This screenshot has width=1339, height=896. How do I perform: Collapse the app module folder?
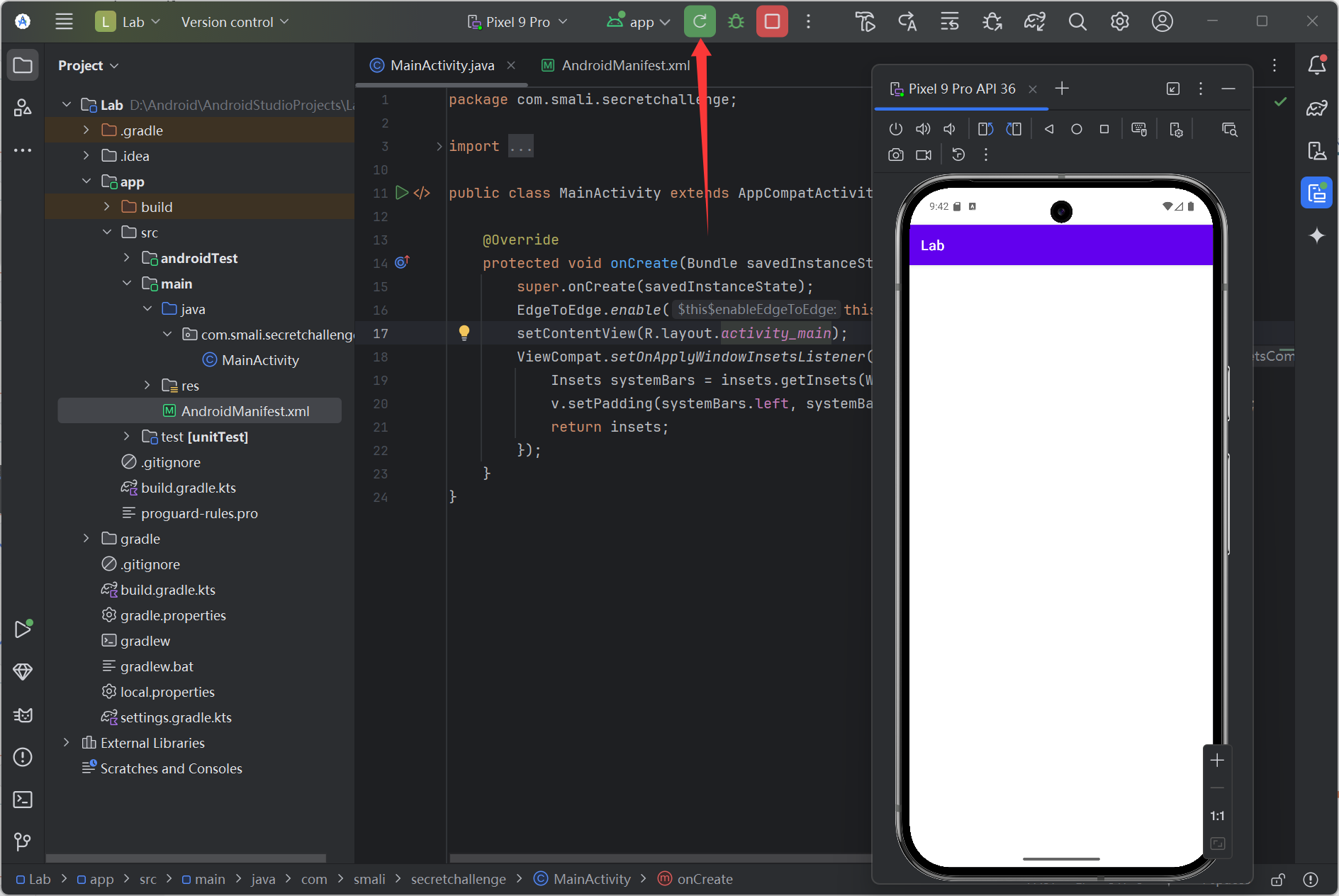click(86, 181)
